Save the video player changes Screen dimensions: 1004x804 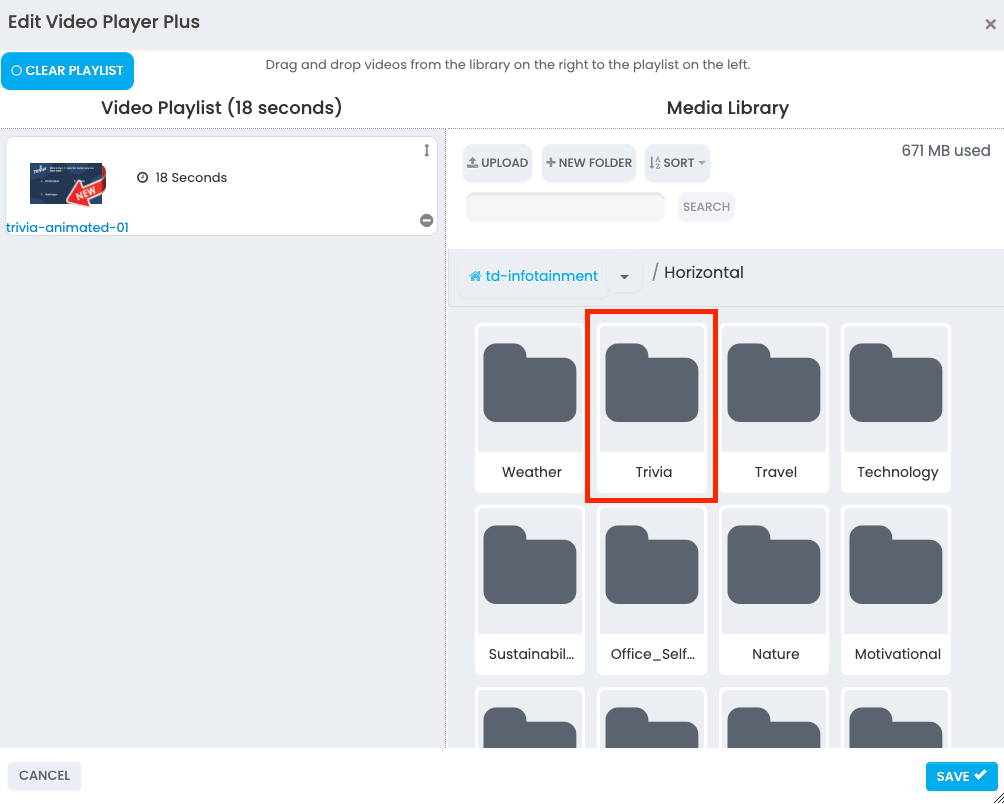[961, 776]
